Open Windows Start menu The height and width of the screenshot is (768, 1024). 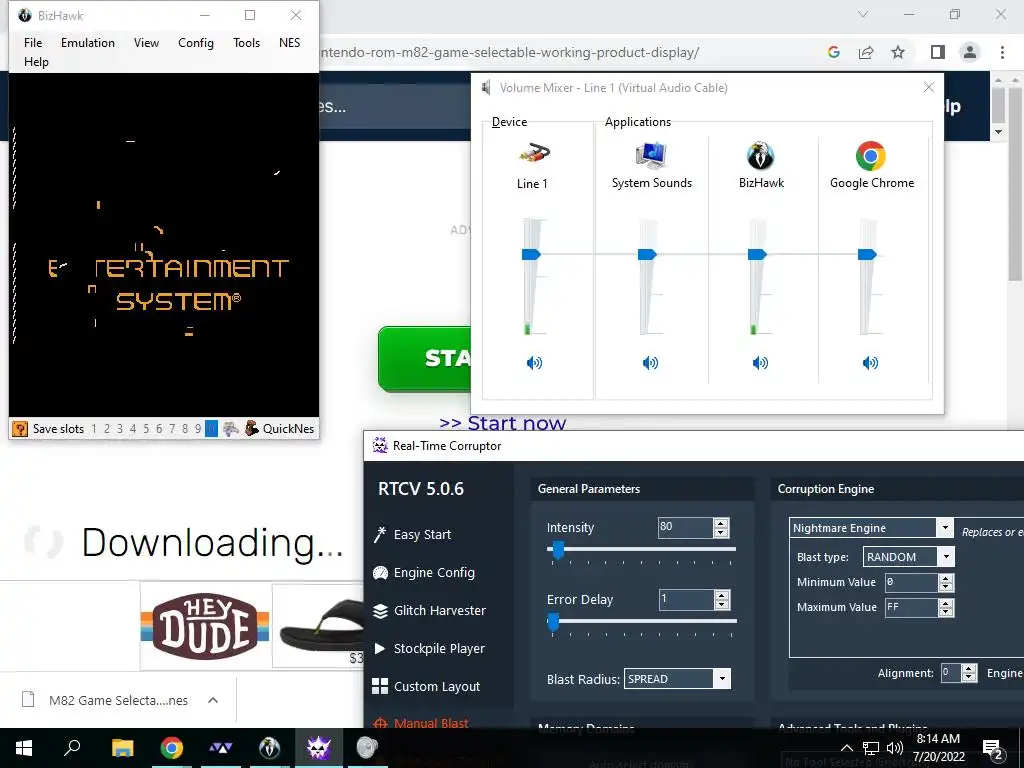point(24,748)
